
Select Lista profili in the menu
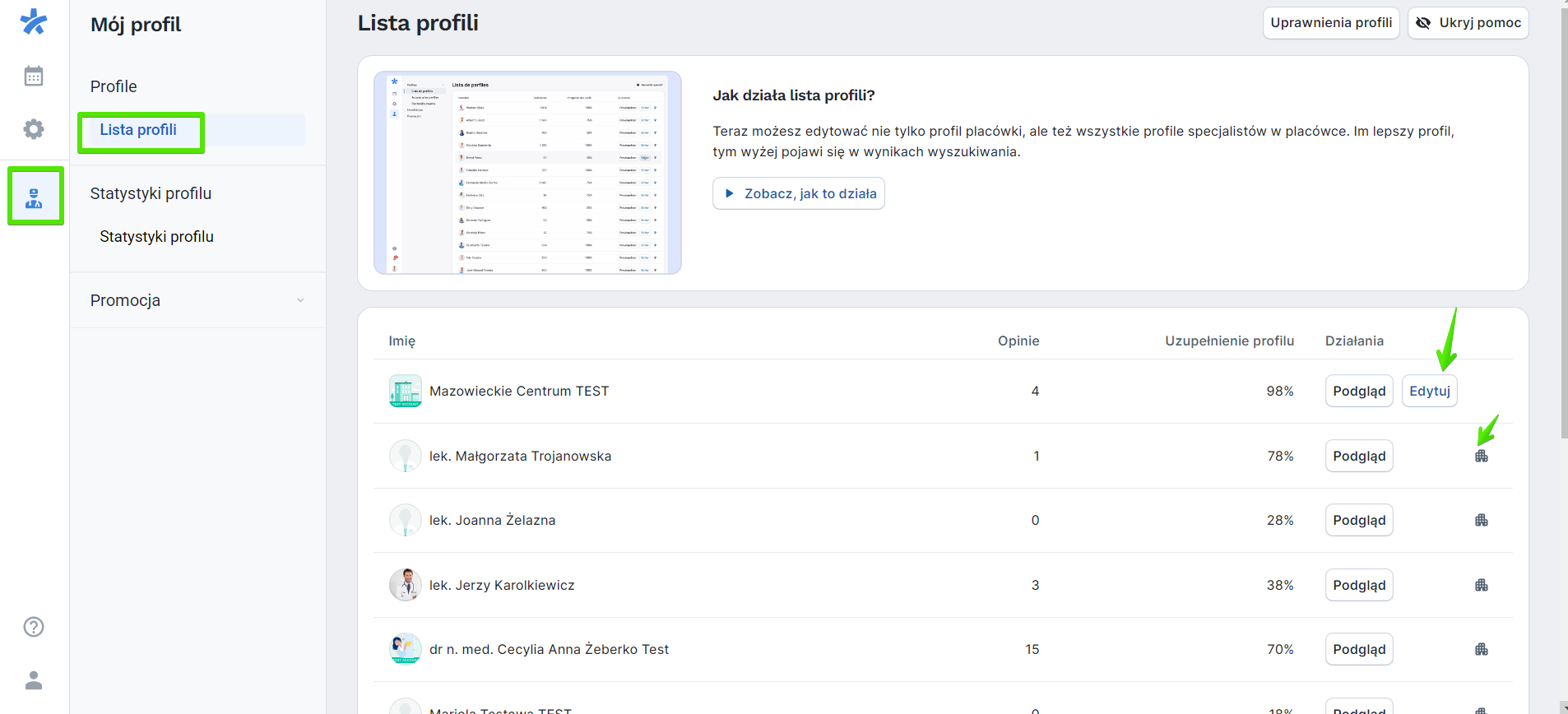138,130
